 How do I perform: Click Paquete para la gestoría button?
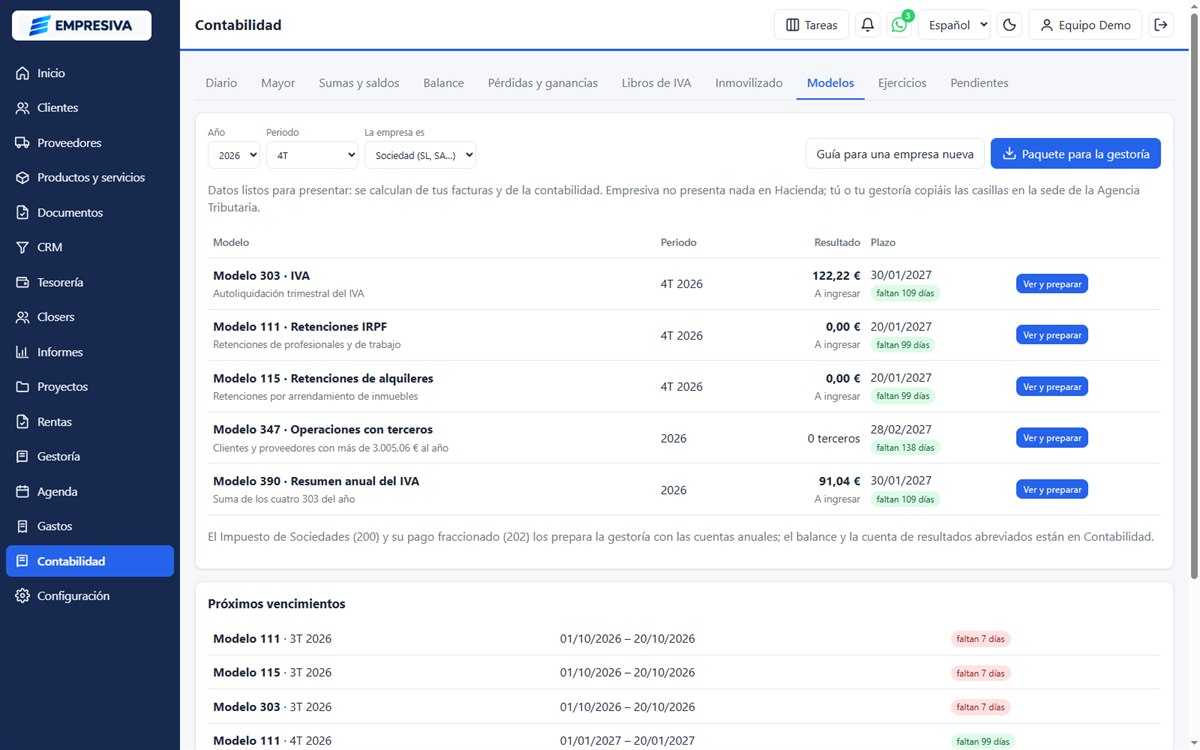click(1076, 154)
